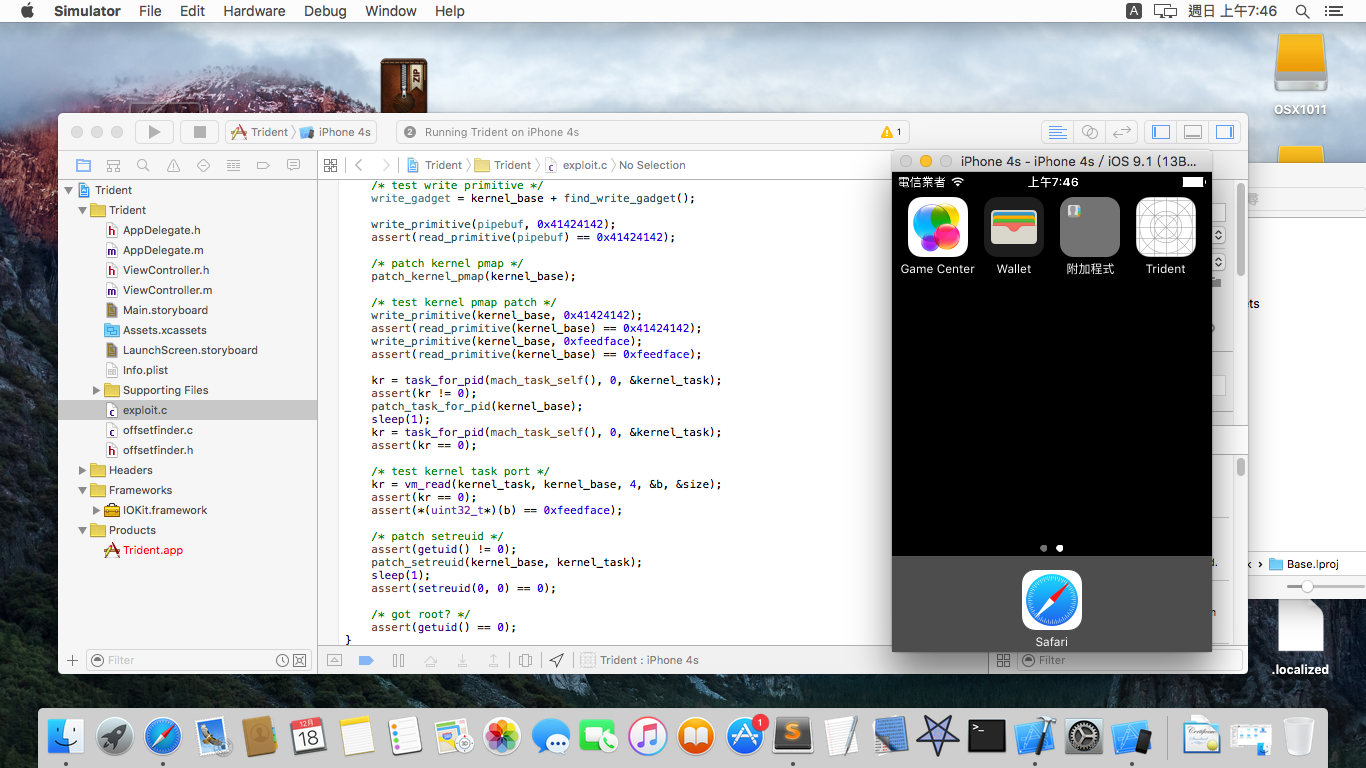This screenshot has height=768, width=1366.
Task: Open the Report navigator
Action: coord(294,165)
